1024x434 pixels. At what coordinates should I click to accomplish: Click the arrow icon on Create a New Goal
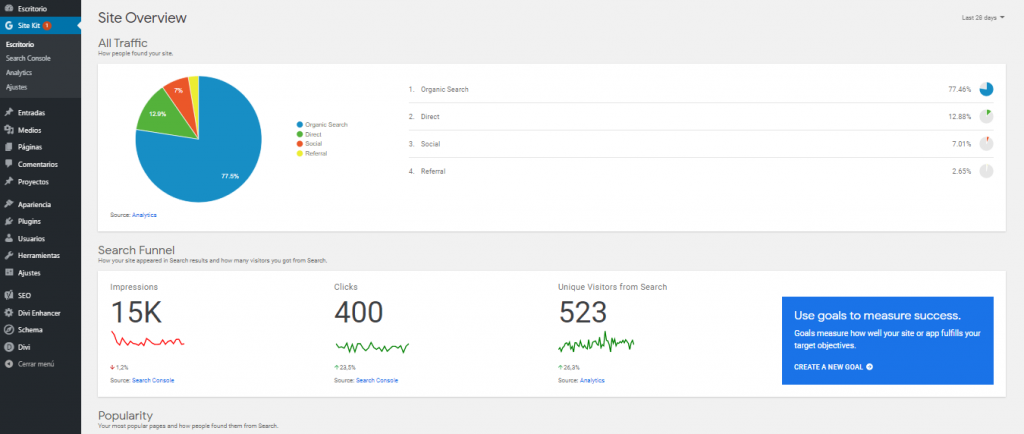point(869,367)
